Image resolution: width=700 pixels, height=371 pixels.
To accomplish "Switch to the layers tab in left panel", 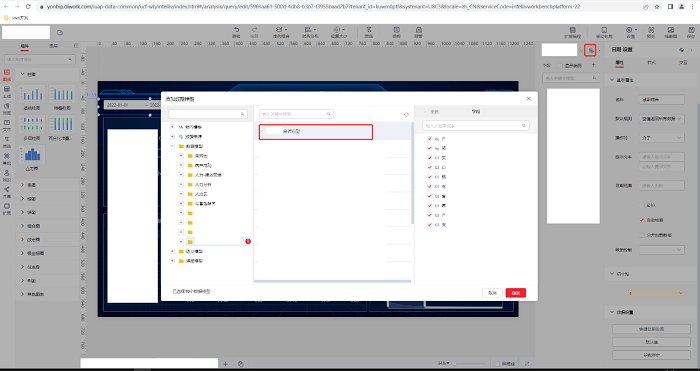I will (54, 46).
